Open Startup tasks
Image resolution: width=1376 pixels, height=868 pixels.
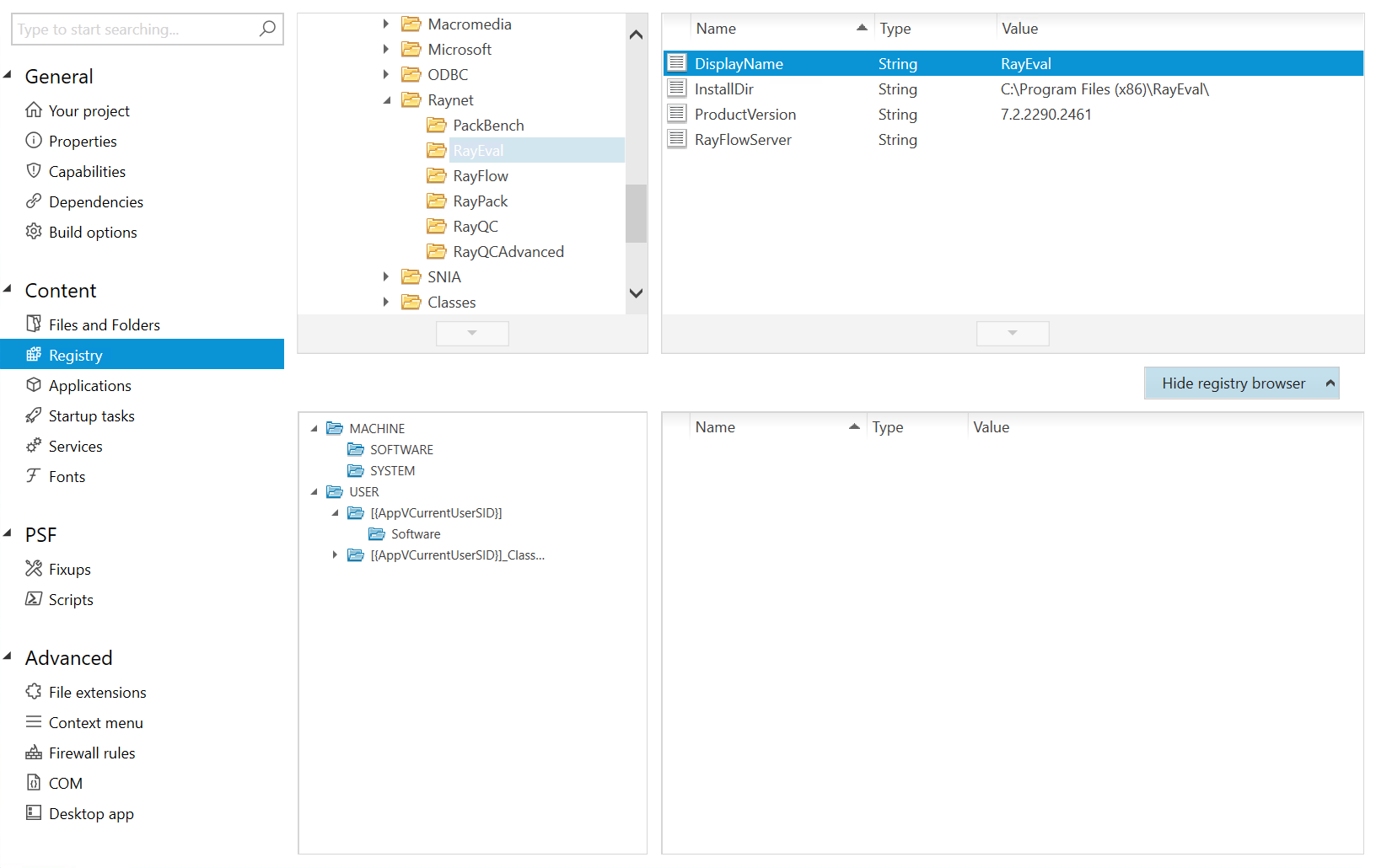click(x=90, y=415)
